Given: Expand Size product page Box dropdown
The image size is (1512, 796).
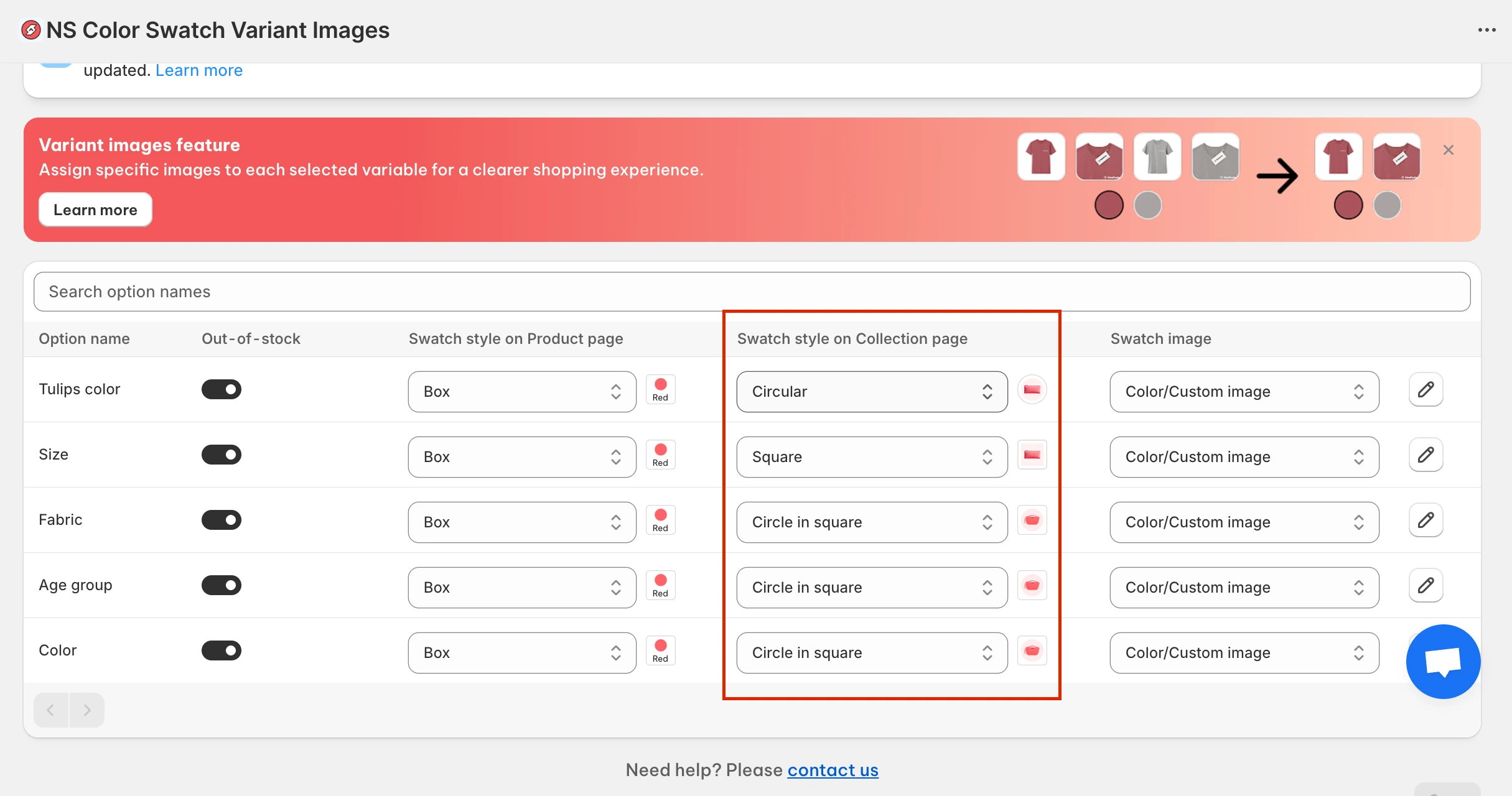Looking at the screenshot, I should [521, 457].
